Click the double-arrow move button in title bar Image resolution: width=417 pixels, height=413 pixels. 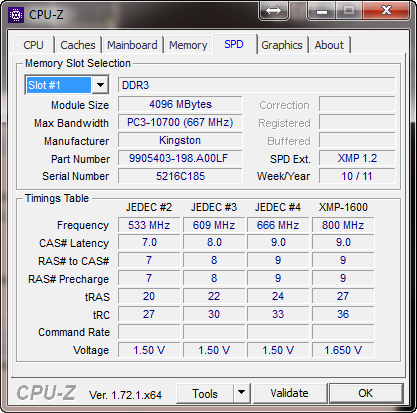pos(274,11)
